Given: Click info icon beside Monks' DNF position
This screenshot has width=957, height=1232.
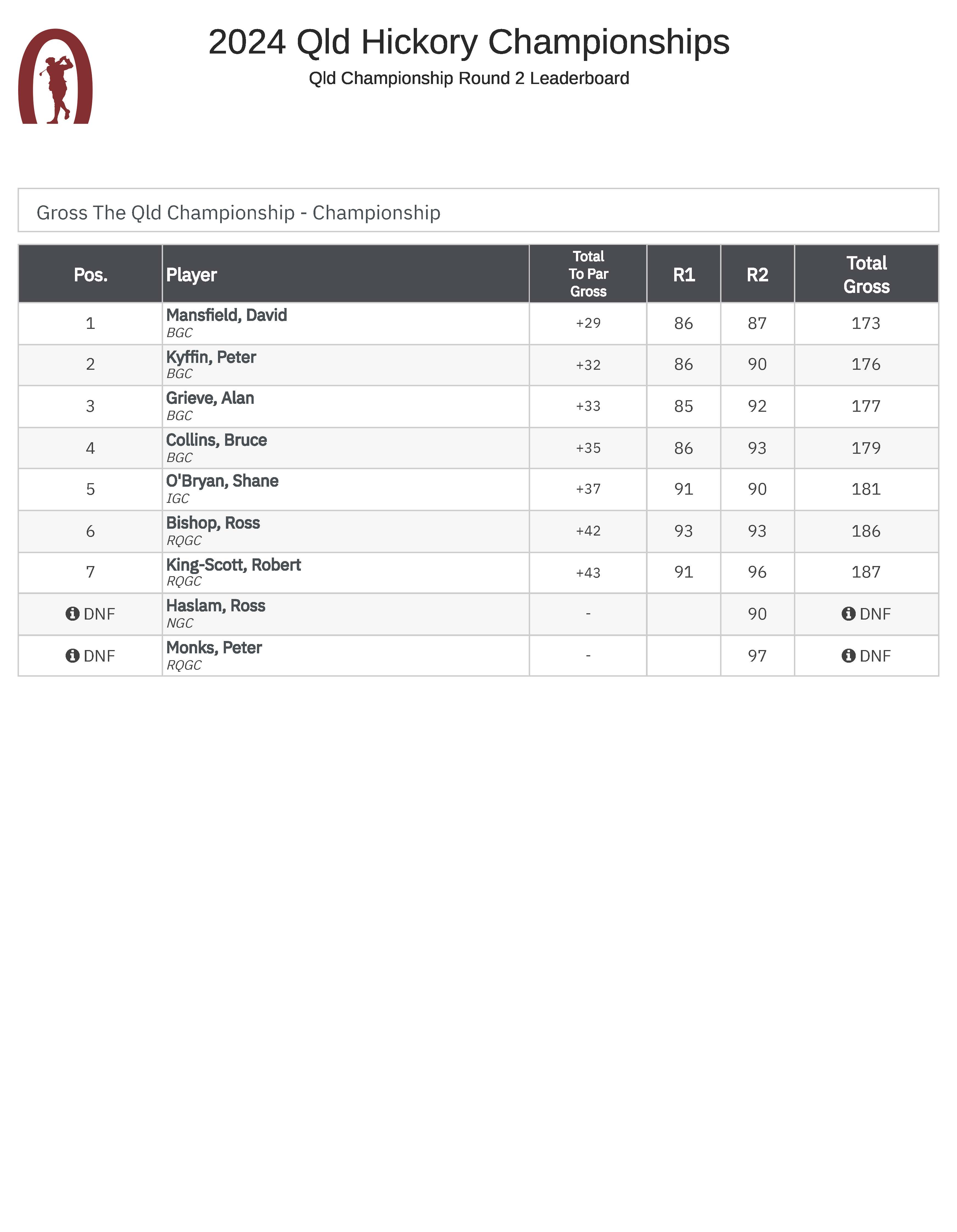Looking at the screenshot, I should 72,656.
